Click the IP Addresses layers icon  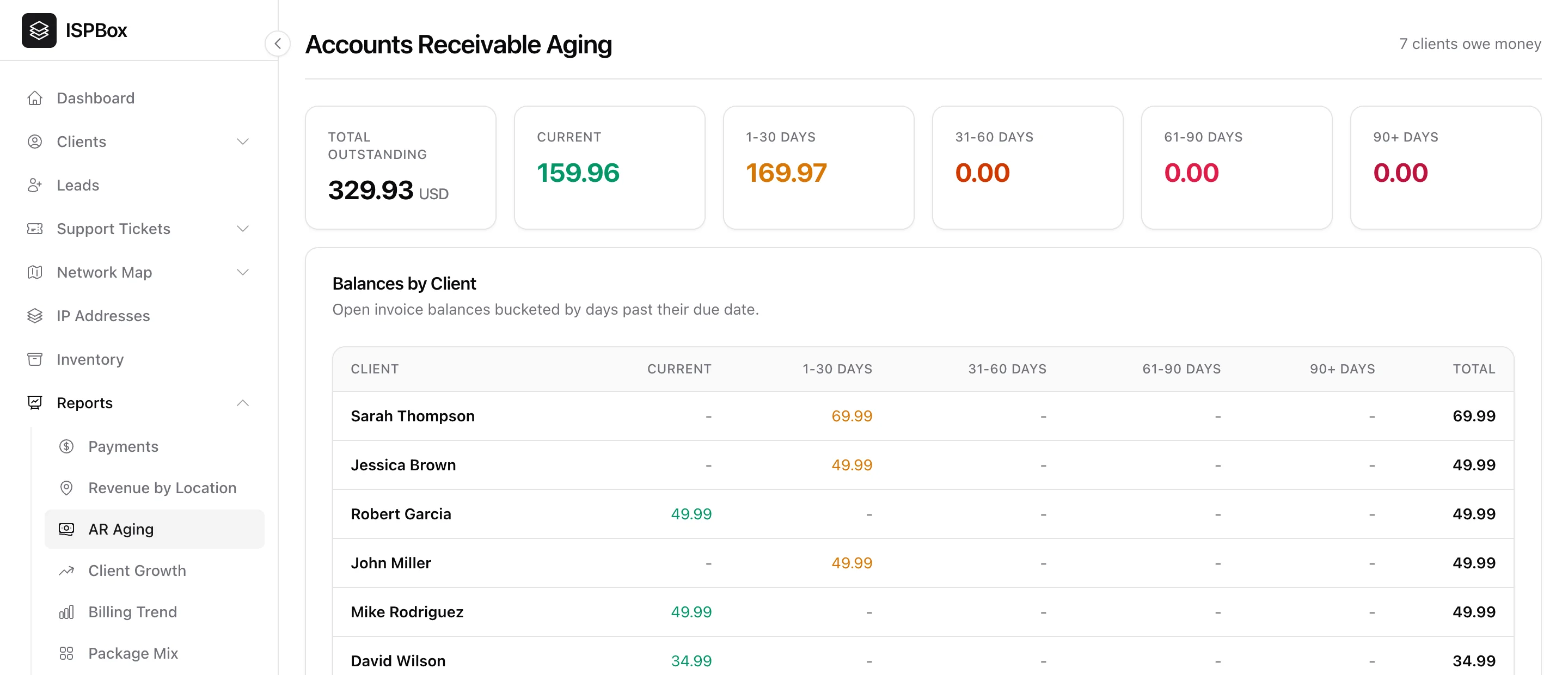coord(35,315)
